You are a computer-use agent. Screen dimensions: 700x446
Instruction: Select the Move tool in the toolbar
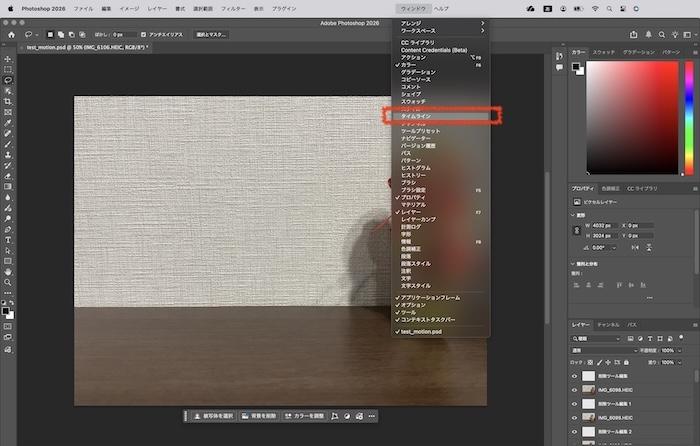8,59
